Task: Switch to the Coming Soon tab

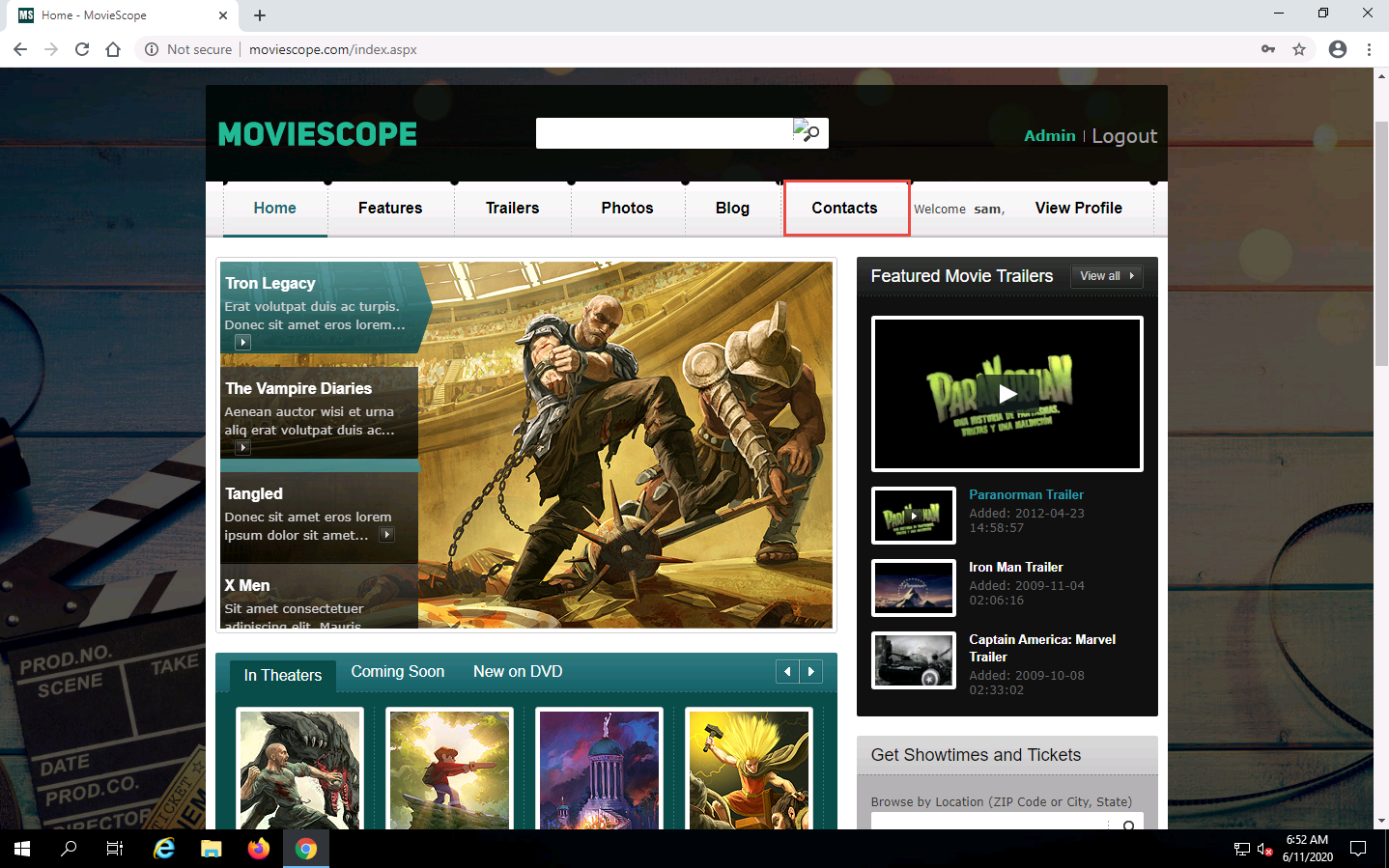Action: pyautogui.click(x=397, y=672)
